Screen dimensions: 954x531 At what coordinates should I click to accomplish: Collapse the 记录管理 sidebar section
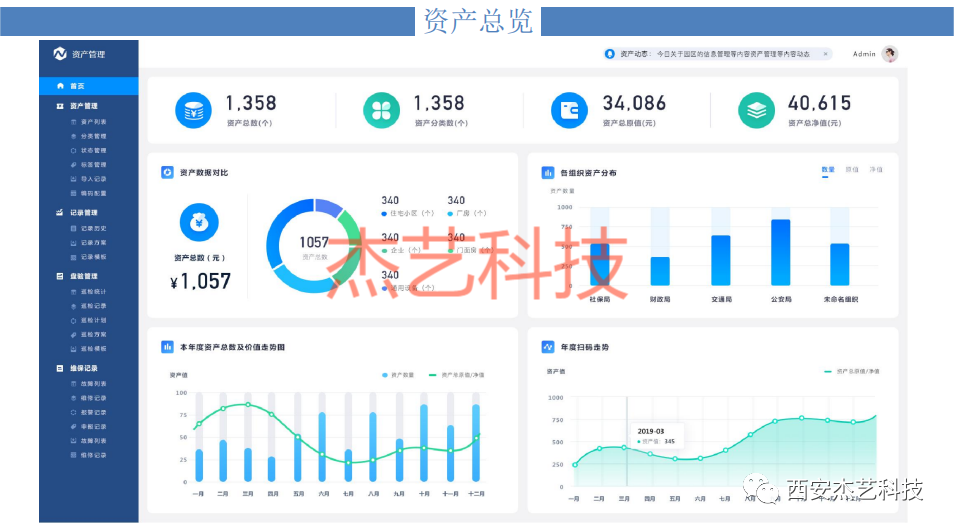(x=84, y=212)
